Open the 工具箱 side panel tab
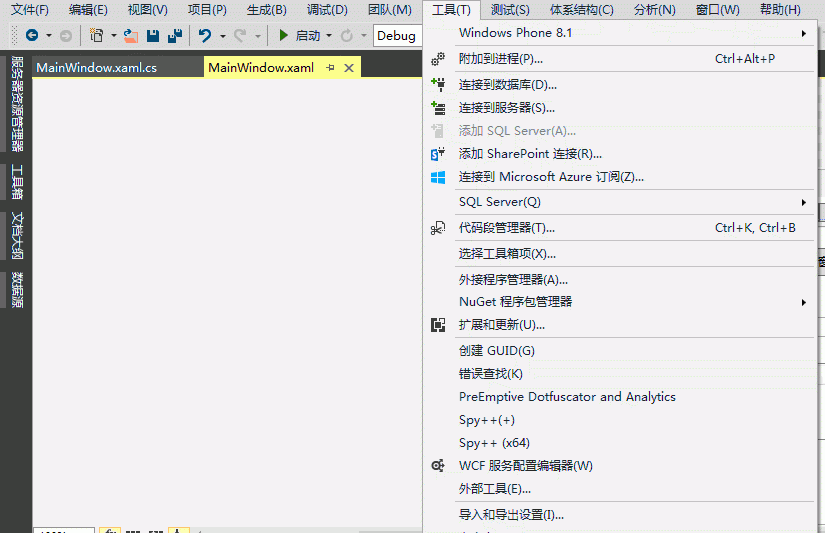The image size is (825, 533). point(17,182)
